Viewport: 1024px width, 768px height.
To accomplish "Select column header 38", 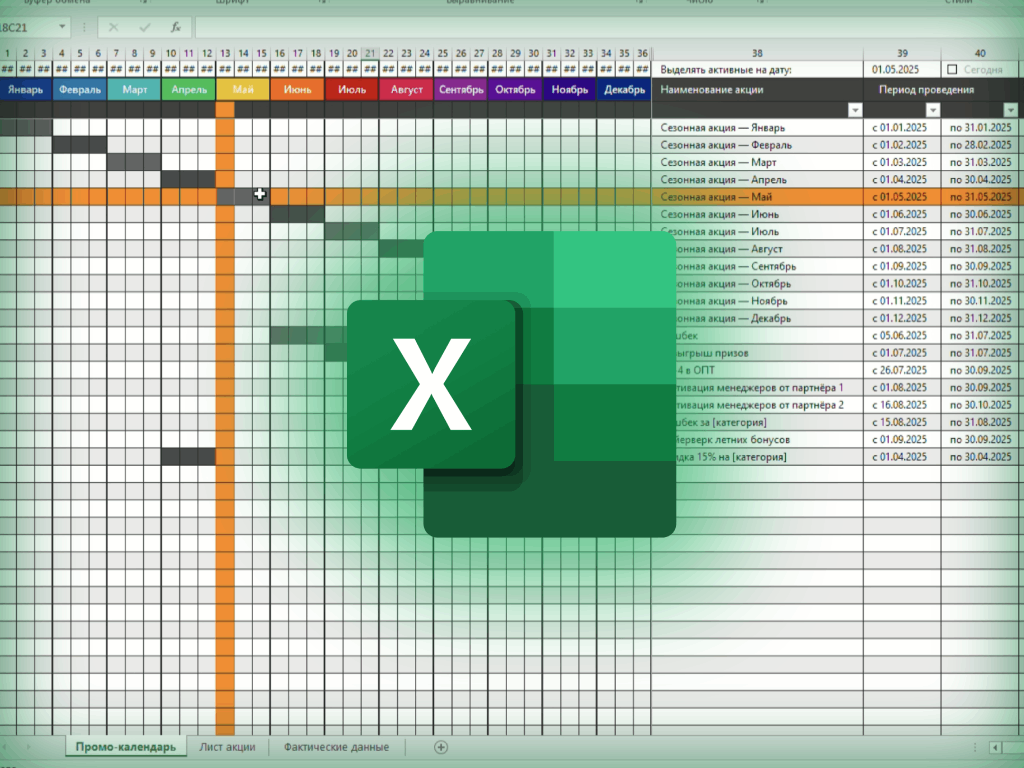I will tap(758, 53).
